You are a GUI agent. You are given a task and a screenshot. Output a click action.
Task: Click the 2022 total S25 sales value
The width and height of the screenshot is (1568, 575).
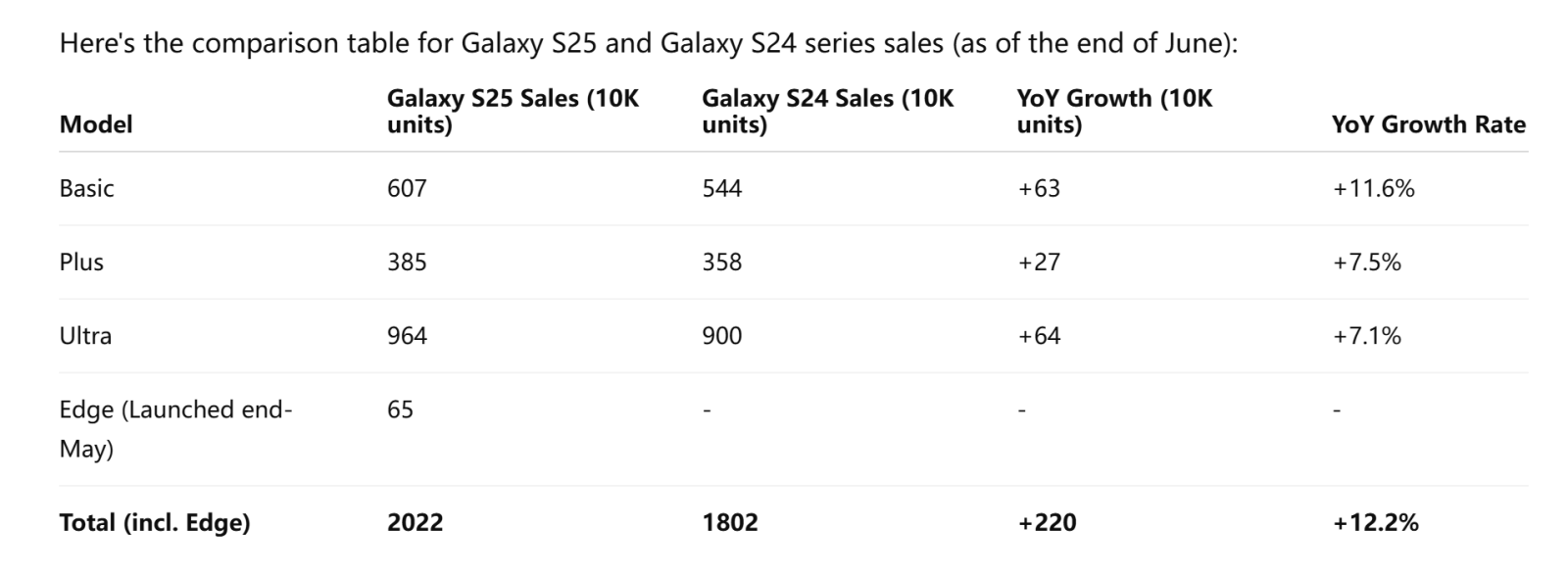415,522
